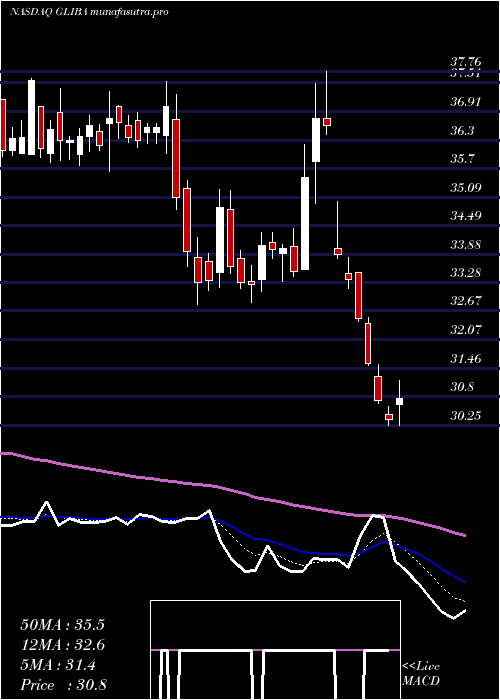The height and width of the screenshot is (700, 500).
Task: Select the 33.28 price axis label
Action: (466, 273)
